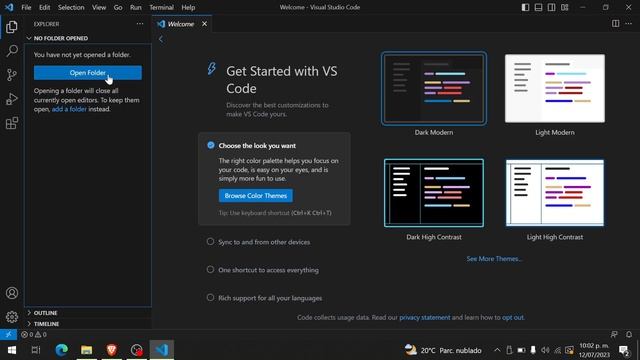The image size is (640, 360).
Task: Click the Visual Studio Code taskbar icon
Action: pyautogui.click(x=162, y=350)
